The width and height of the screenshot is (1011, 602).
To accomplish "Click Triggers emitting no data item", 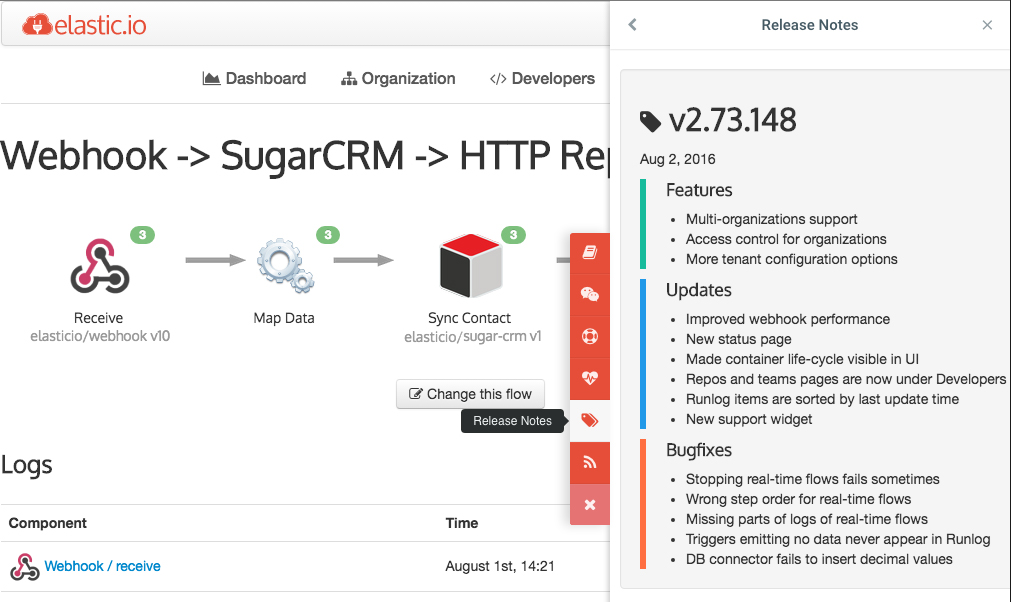I will click(838, 539).
